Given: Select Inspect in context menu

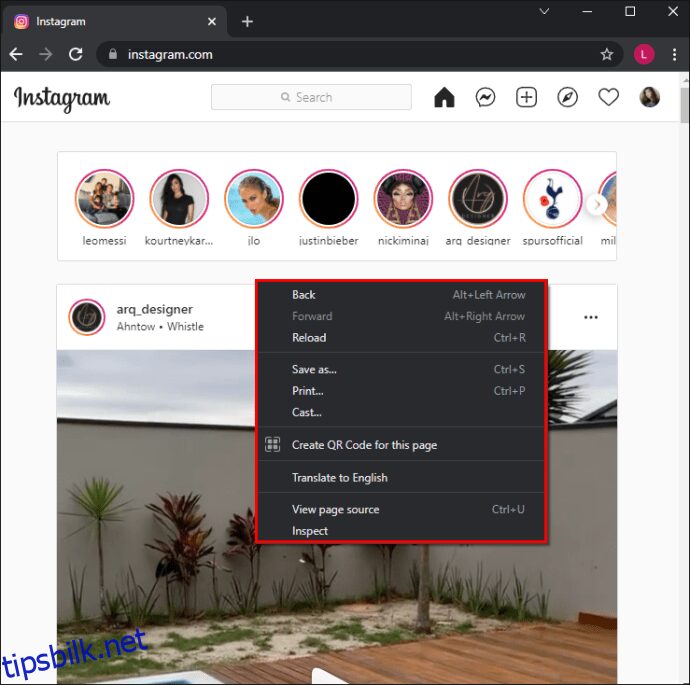Looking at the screenshot, I should click(x=401, y=531).
